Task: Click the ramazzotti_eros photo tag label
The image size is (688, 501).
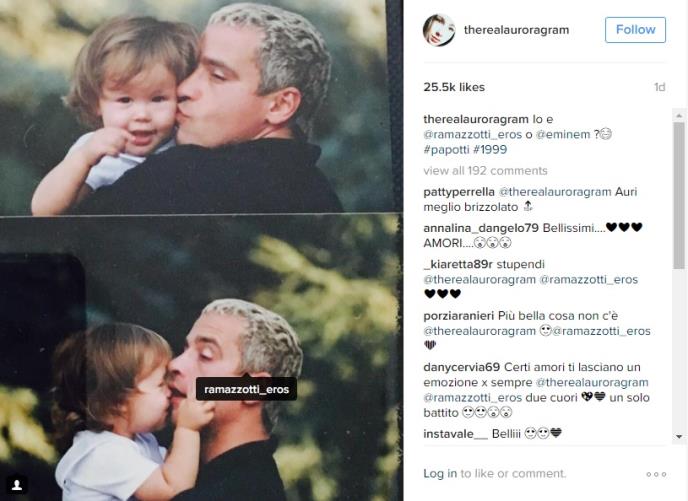Action: (x=246, y=389)
